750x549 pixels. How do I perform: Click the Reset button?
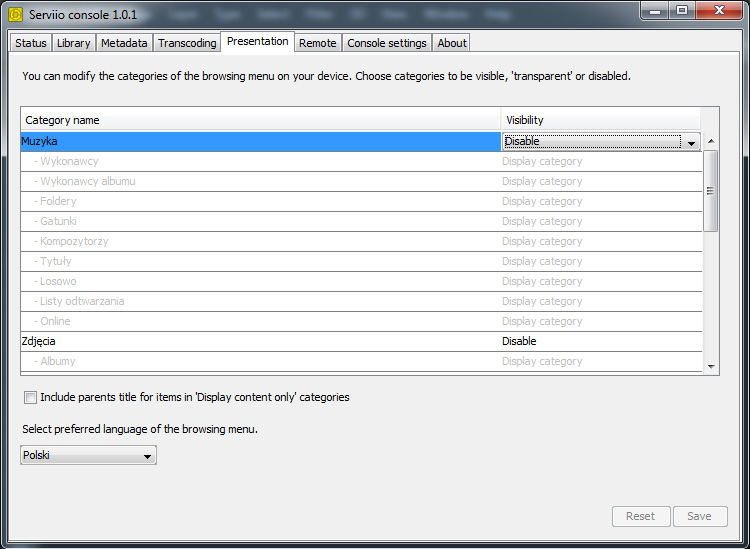640,516
